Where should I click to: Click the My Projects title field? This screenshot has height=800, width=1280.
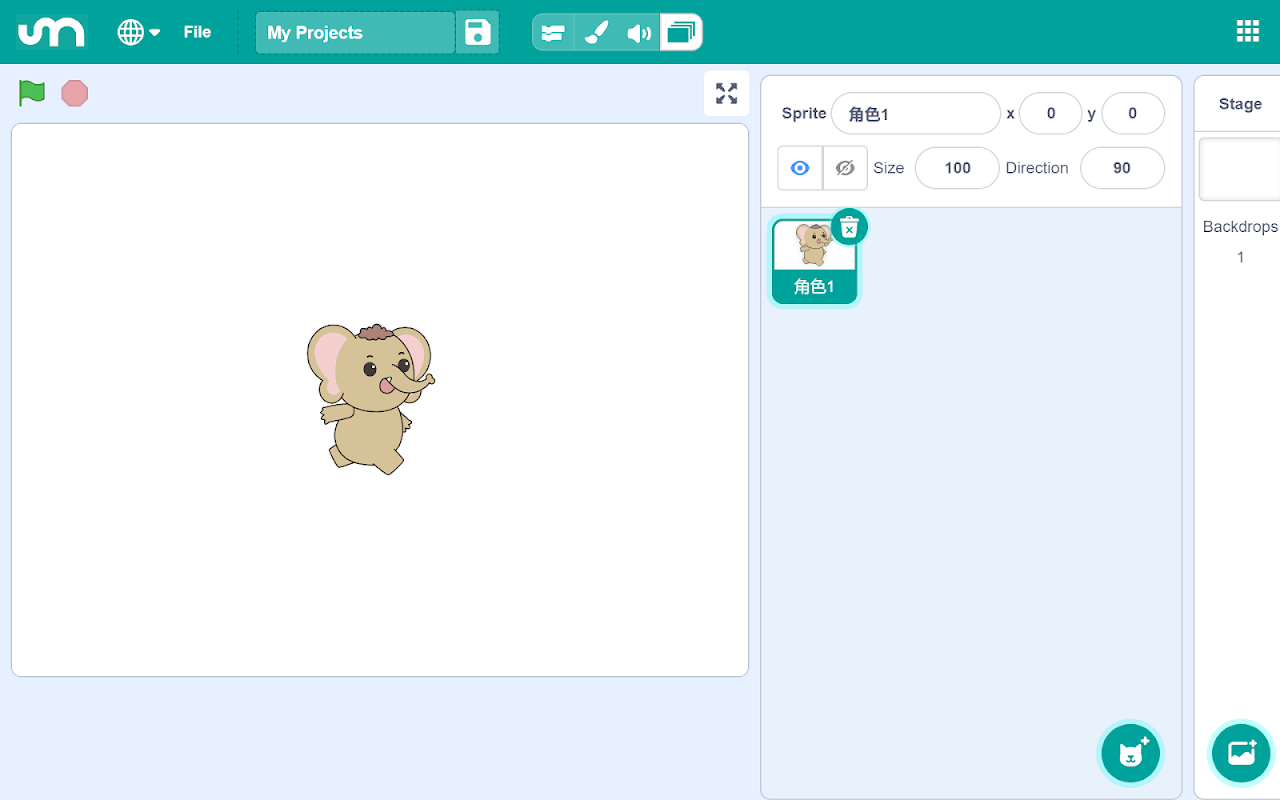tap(355, 33)
